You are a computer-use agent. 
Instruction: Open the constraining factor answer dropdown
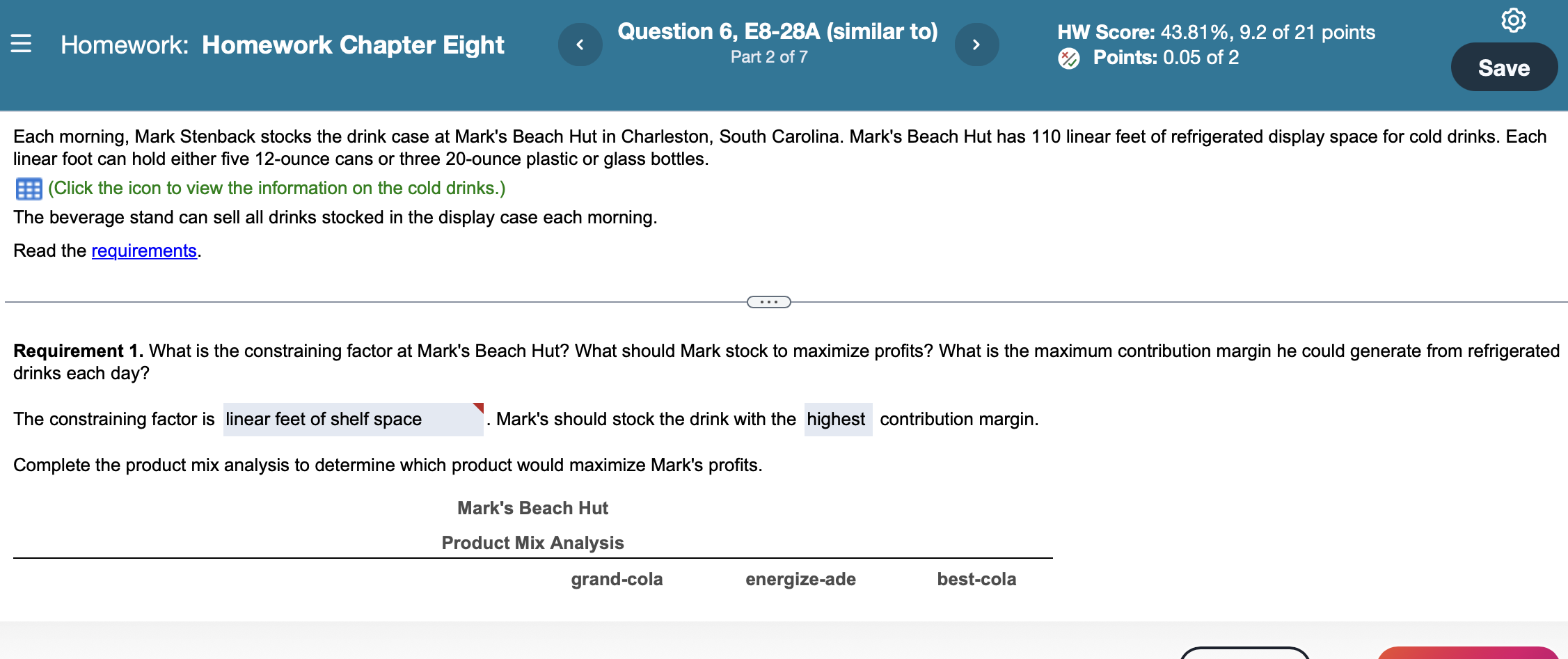point(351,419)
